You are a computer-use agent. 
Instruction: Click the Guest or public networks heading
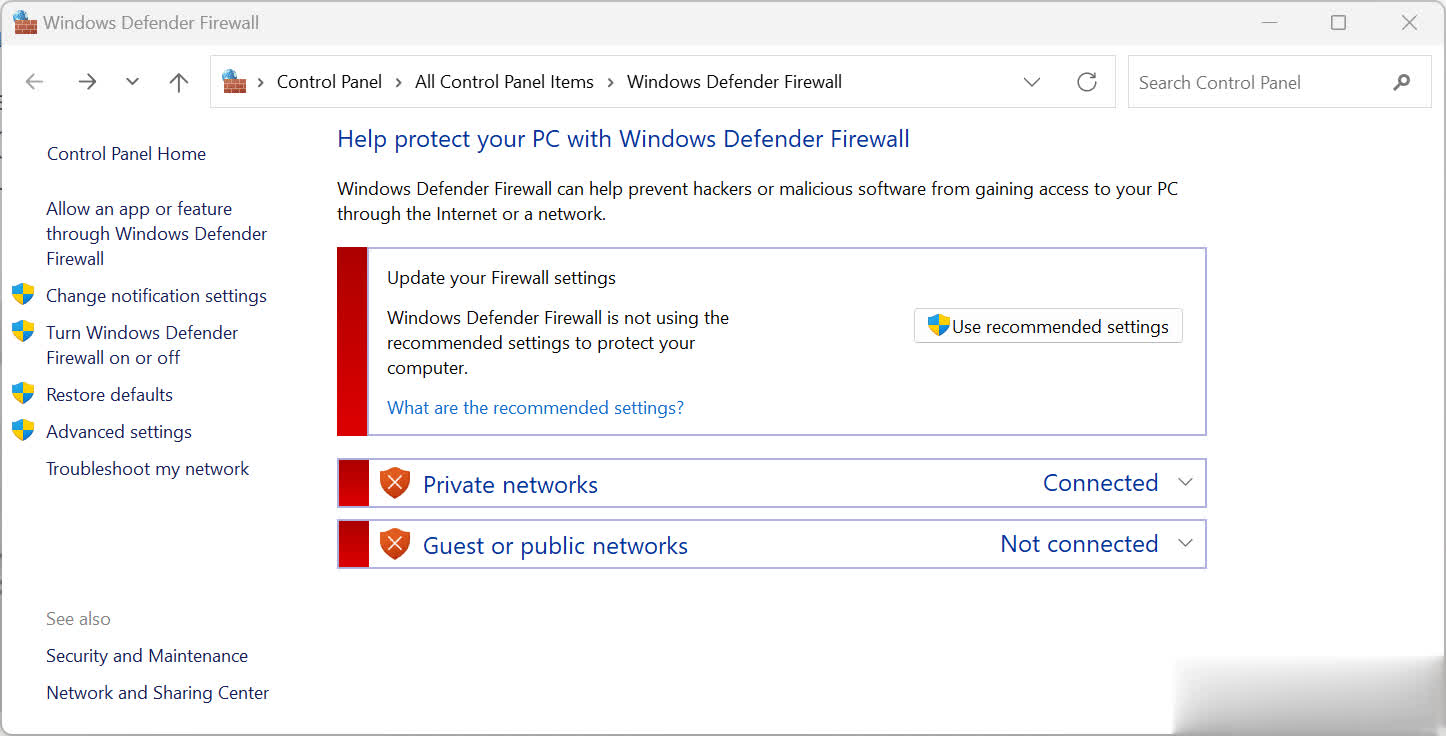click(x=555, y=546)
